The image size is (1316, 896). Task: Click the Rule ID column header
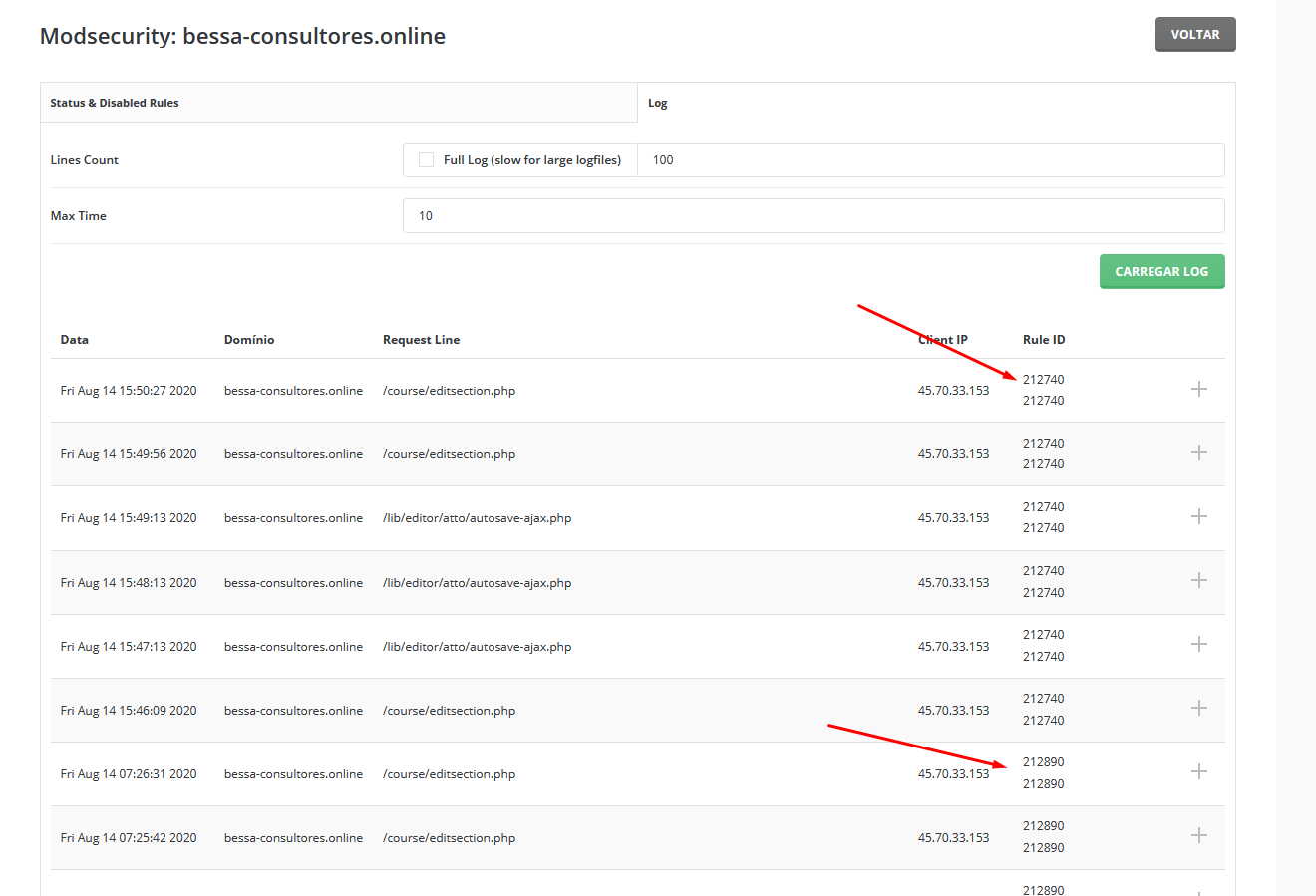(x=1044, y=340)
